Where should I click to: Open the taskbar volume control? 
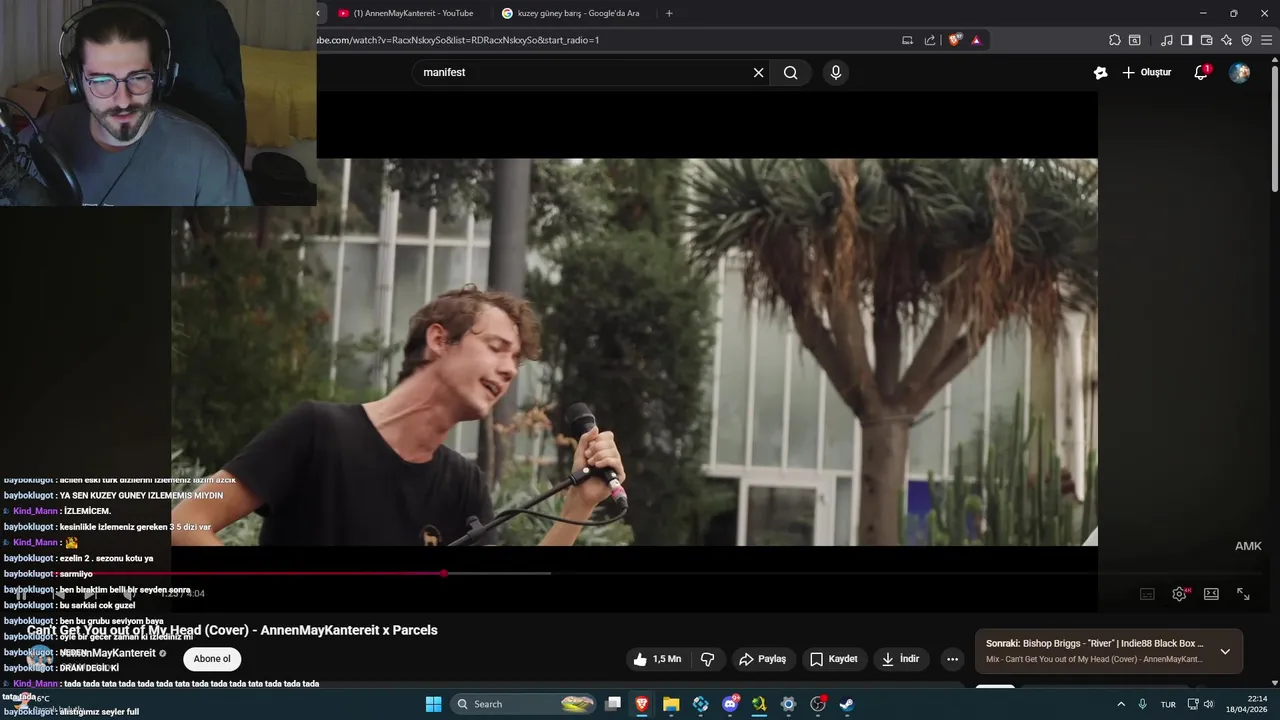pyautogui.click(x=1209, y=704)
